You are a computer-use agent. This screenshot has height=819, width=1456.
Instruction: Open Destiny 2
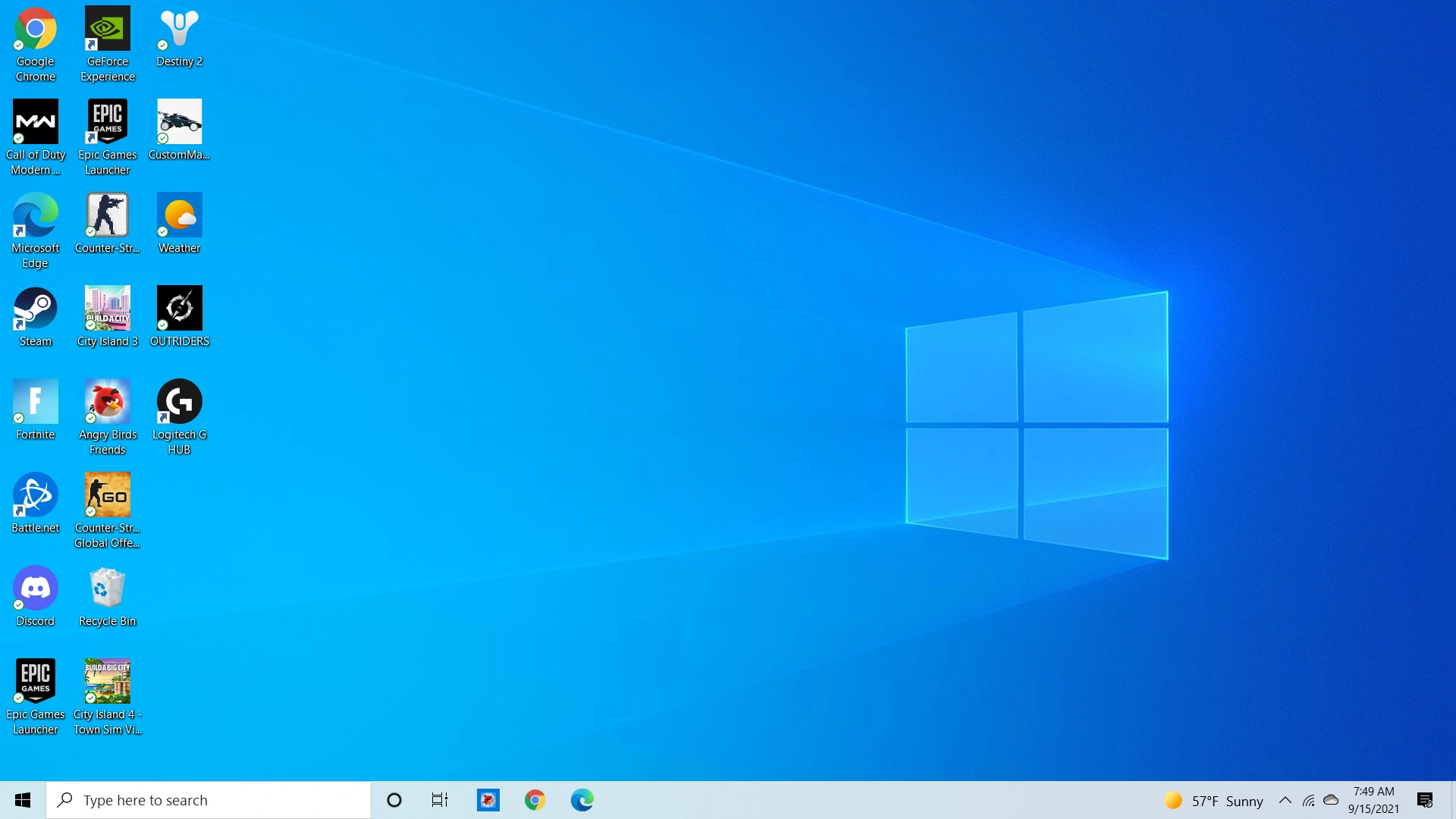(179, 30)
